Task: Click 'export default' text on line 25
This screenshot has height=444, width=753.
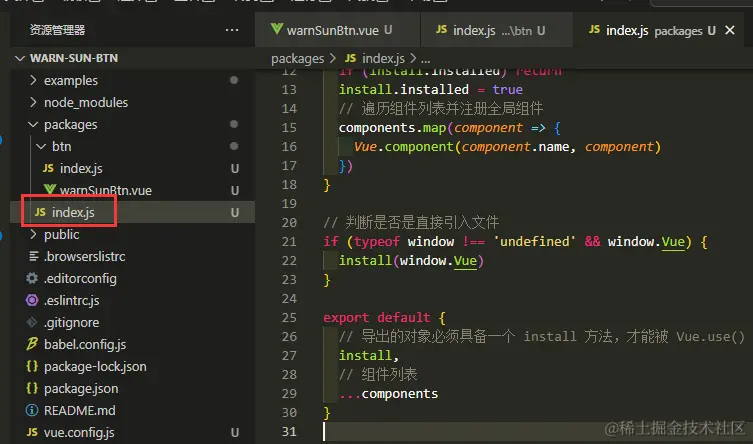Action: [x=376, y=318]
